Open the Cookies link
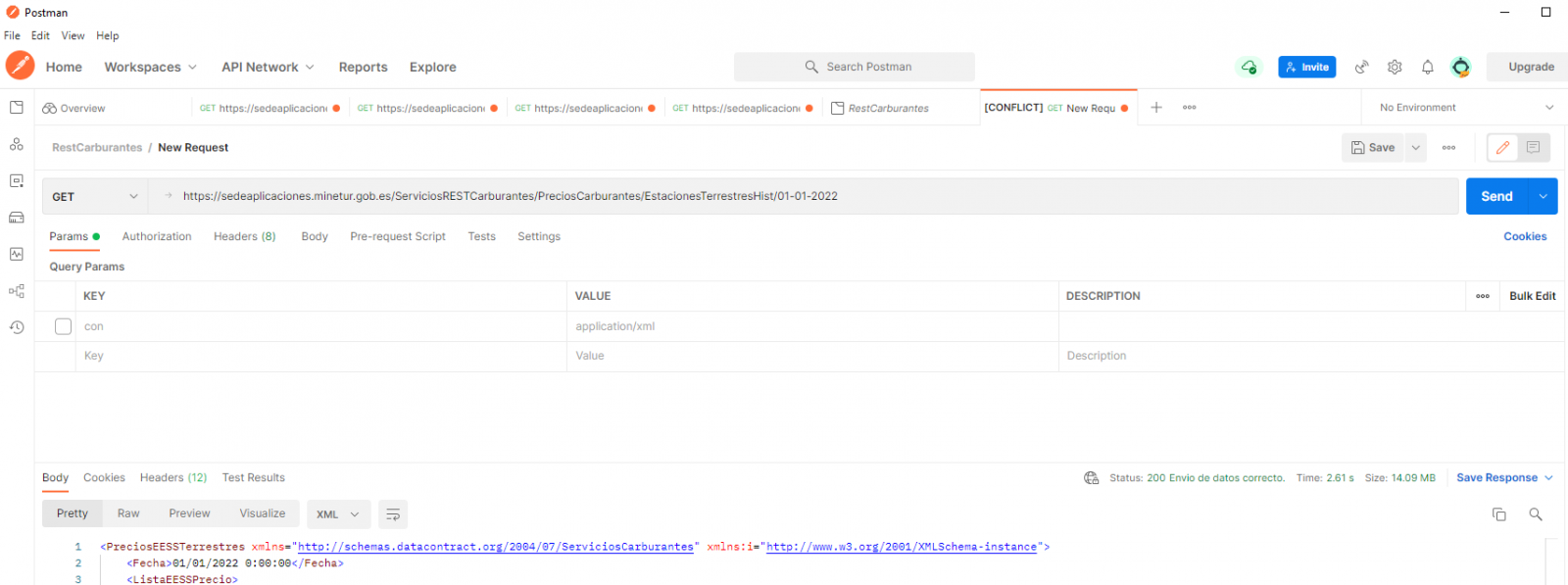Viewport: 1568px width, 585px height. point(1525,236)
